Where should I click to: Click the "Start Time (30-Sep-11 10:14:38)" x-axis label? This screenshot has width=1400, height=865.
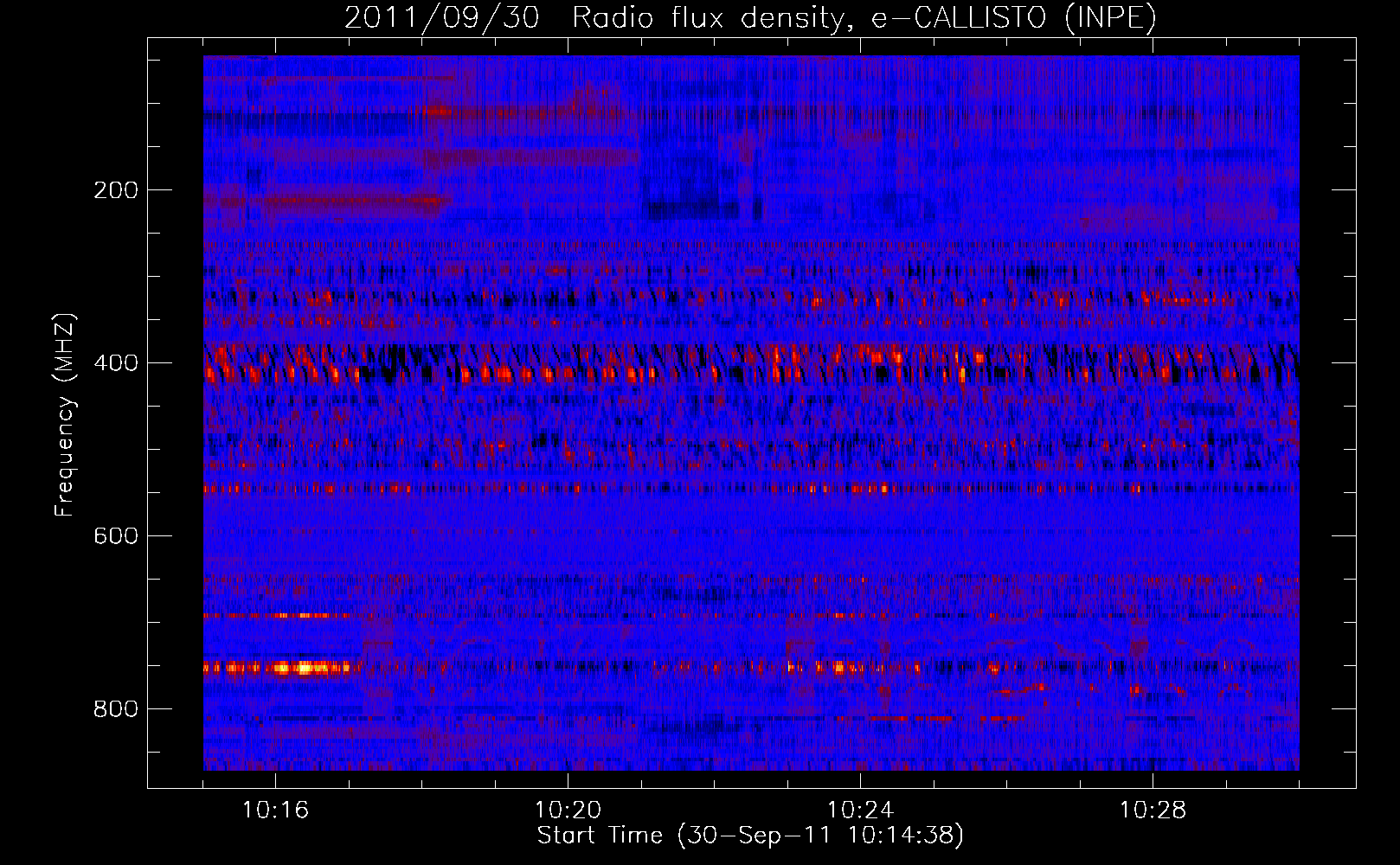click(x=750, y=836)
